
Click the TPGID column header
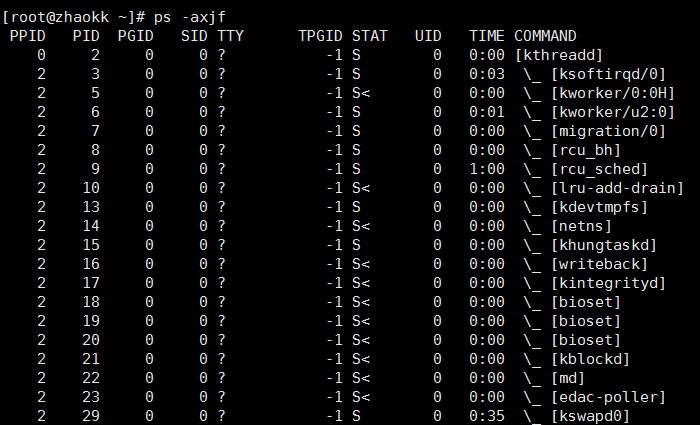click(321, 36)
